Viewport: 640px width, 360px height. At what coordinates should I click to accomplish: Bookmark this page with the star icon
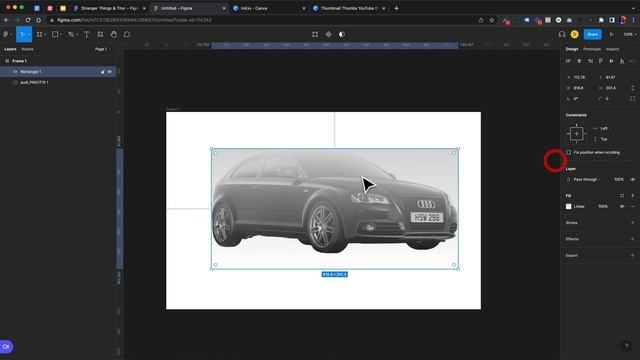(x=492, y=20)
